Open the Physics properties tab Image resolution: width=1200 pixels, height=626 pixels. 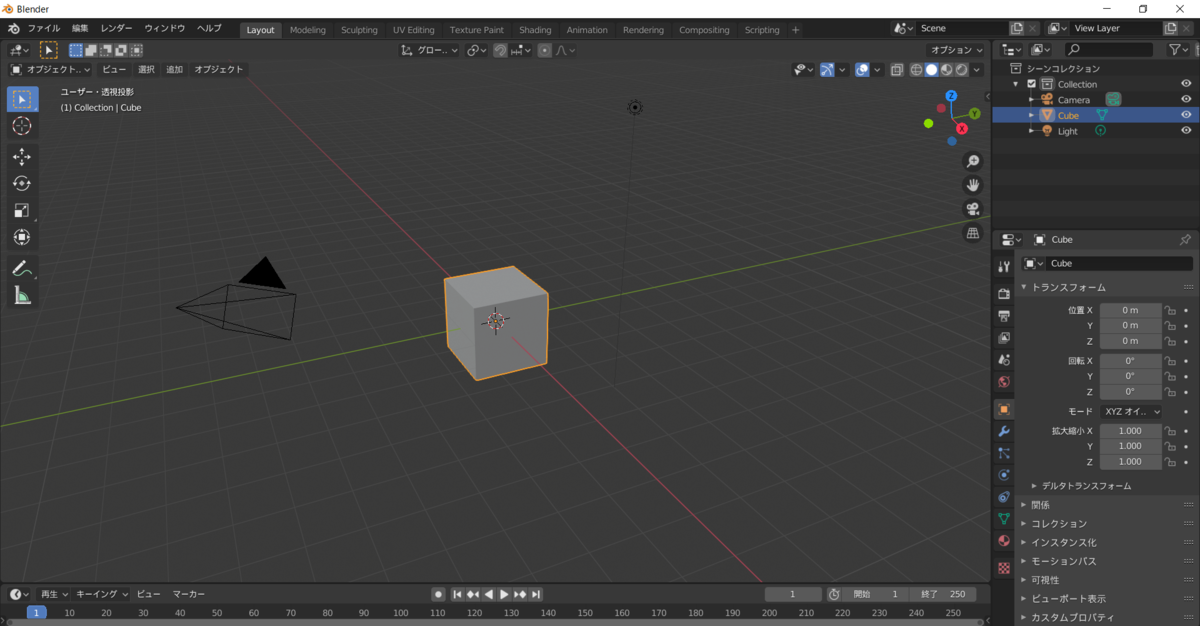(x=1004, y=475)
